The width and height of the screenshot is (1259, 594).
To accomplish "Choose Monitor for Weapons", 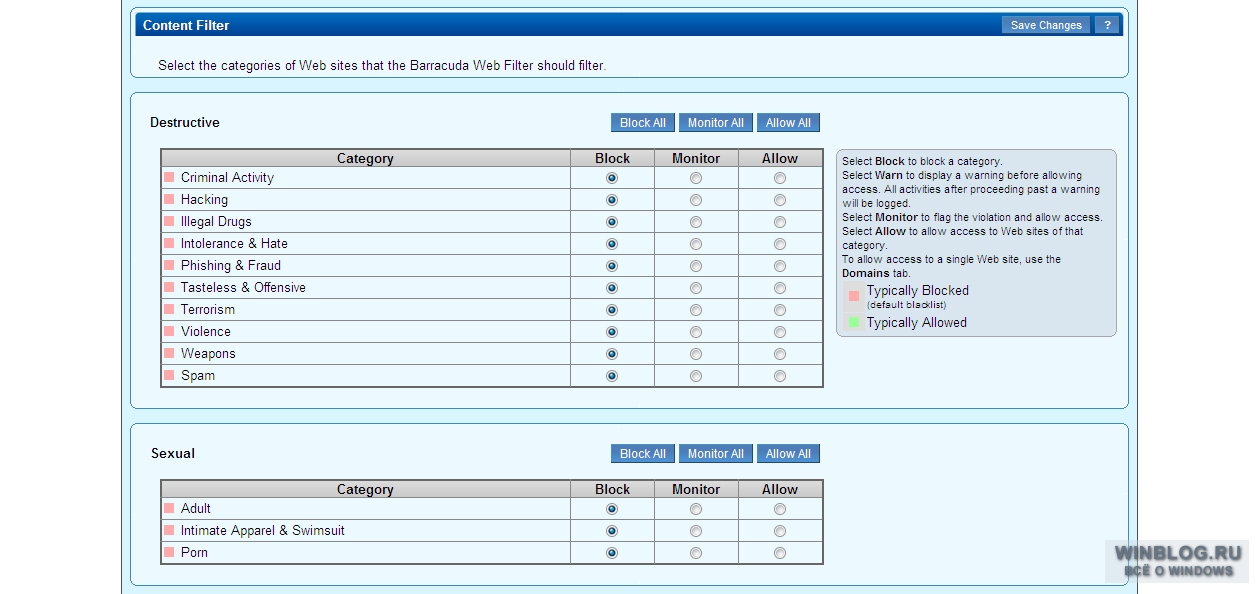I will 696,354.
